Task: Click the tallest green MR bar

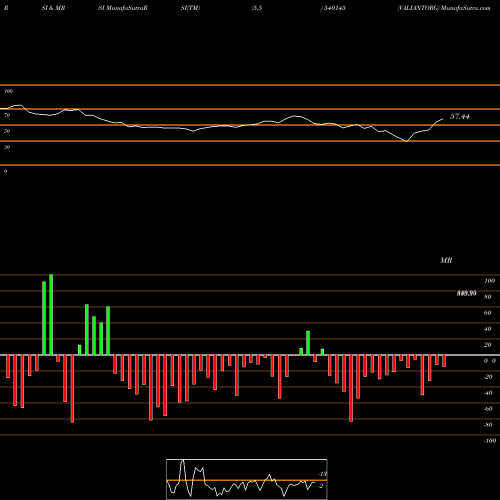Action: click(51, 315)
